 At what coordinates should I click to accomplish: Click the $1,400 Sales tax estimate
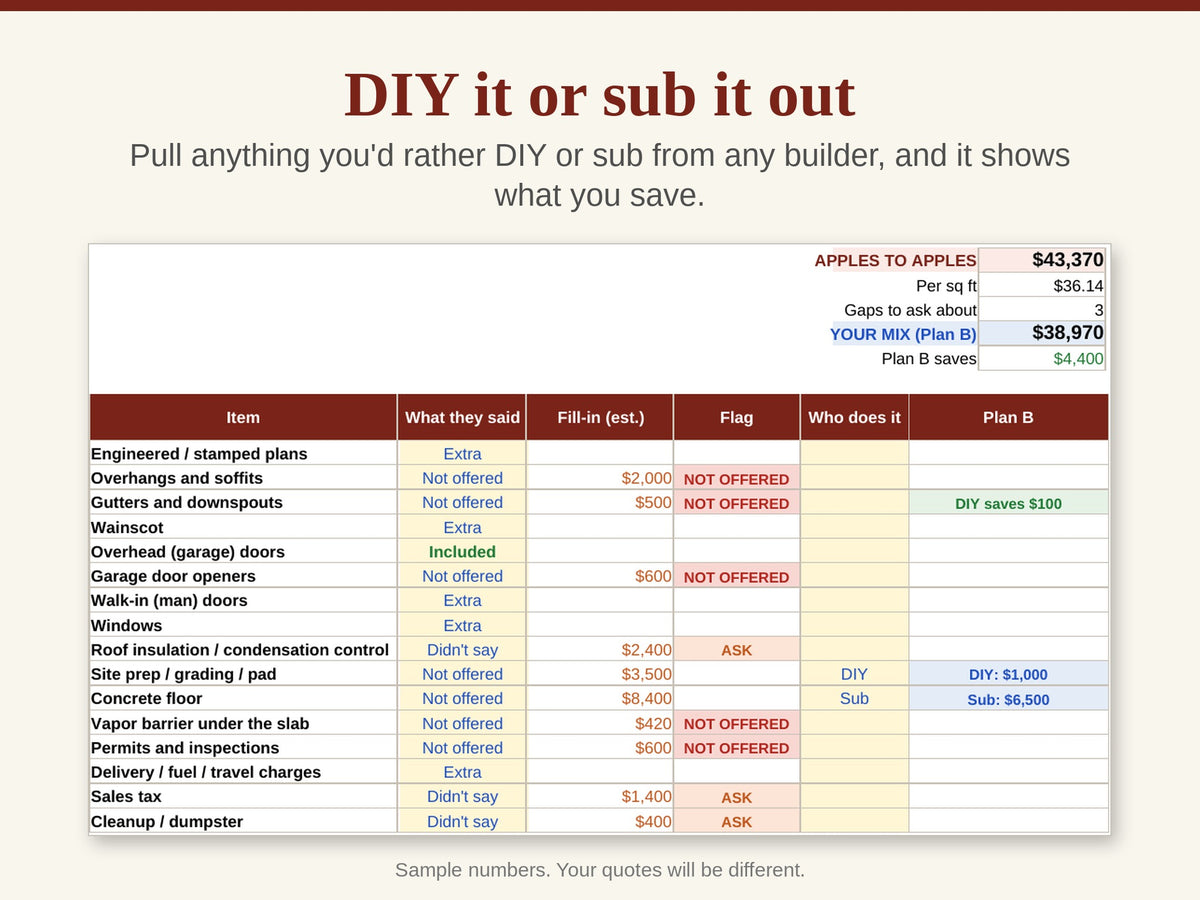pyautogui.click(x=600, y=796)
